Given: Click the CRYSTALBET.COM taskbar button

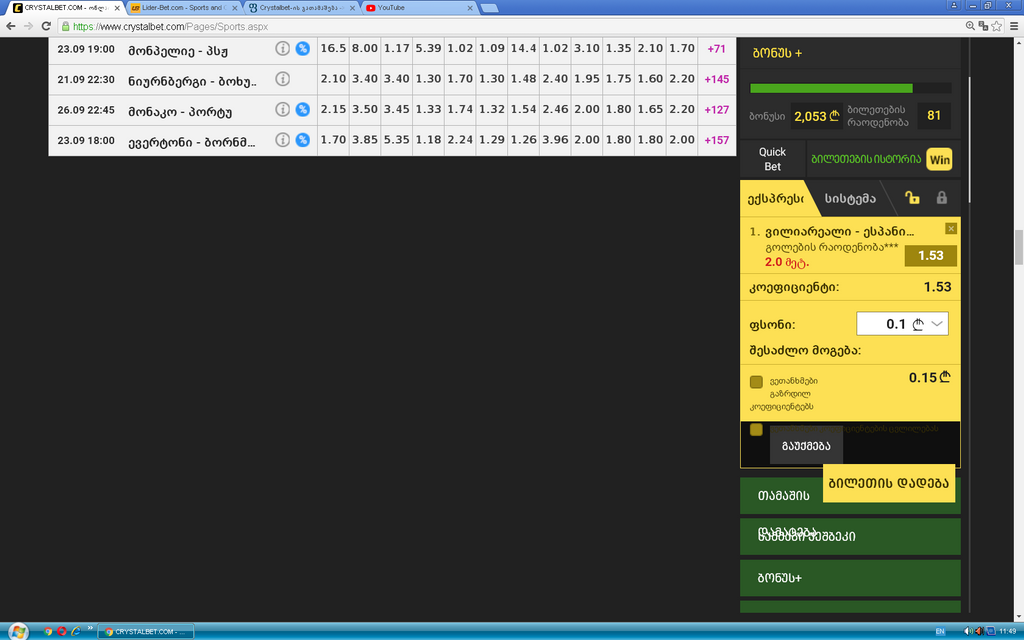Looking at the screenshot, I should tap(146, 632).
